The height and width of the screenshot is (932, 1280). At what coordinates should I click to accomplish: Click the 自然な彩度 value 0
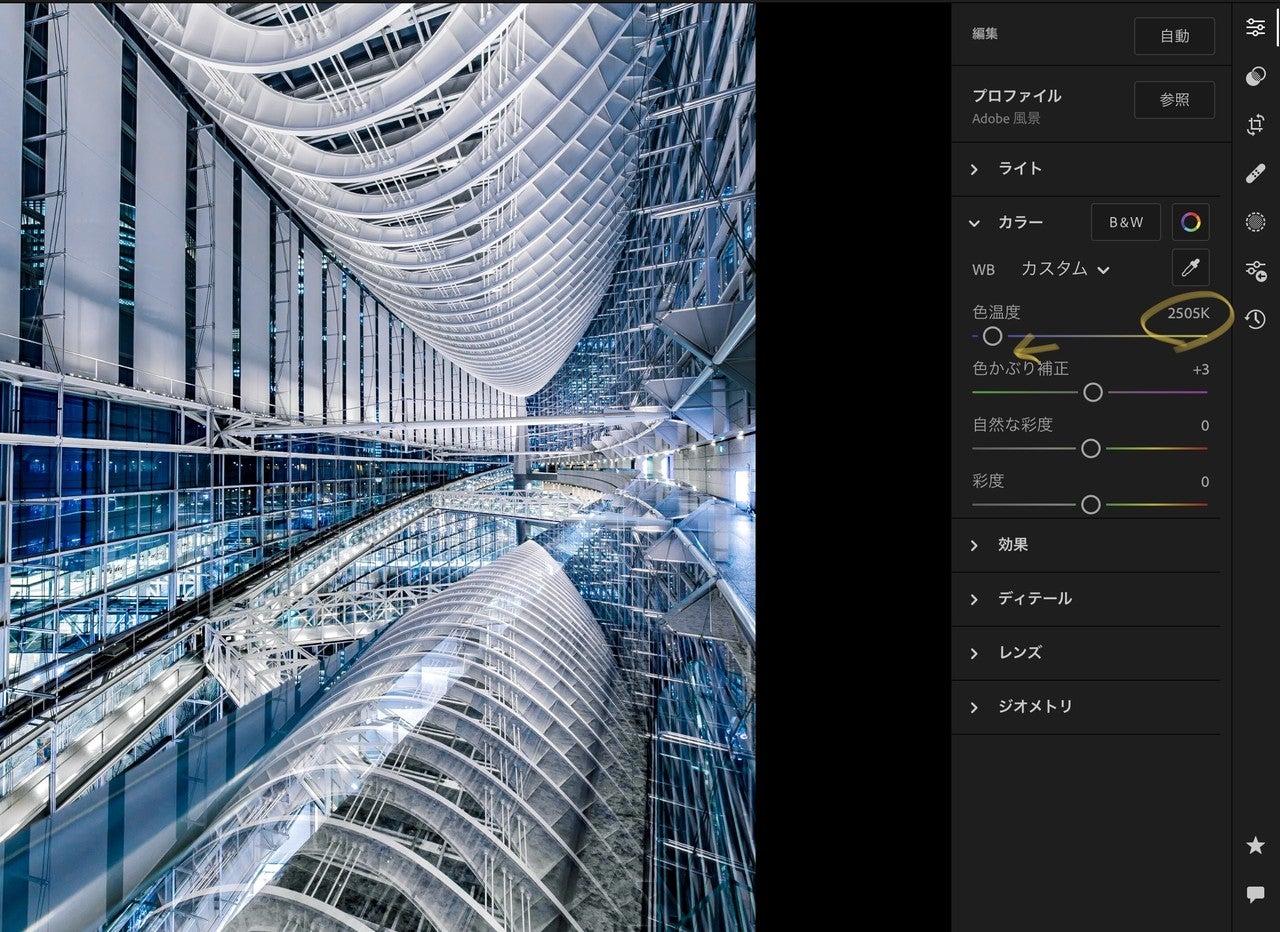coord(1204,425)
